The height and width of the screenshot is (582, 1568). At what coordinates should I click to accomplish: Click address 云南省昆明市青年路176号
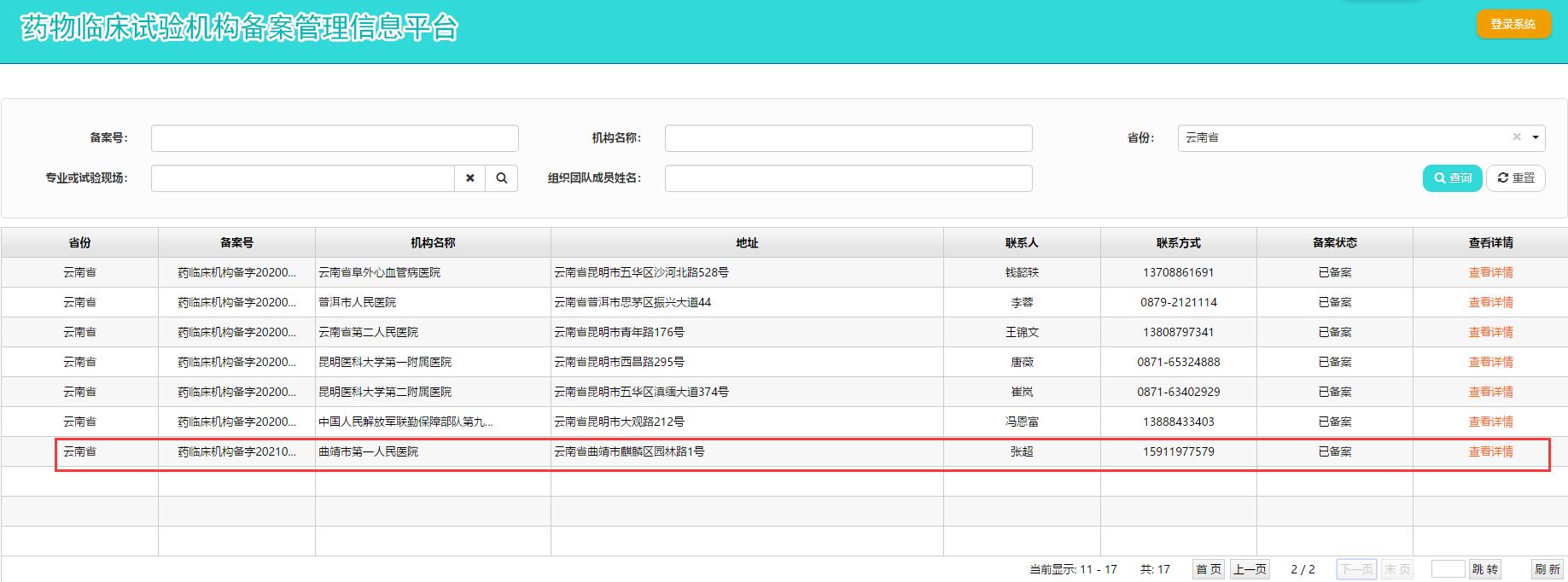coord(620,332)
